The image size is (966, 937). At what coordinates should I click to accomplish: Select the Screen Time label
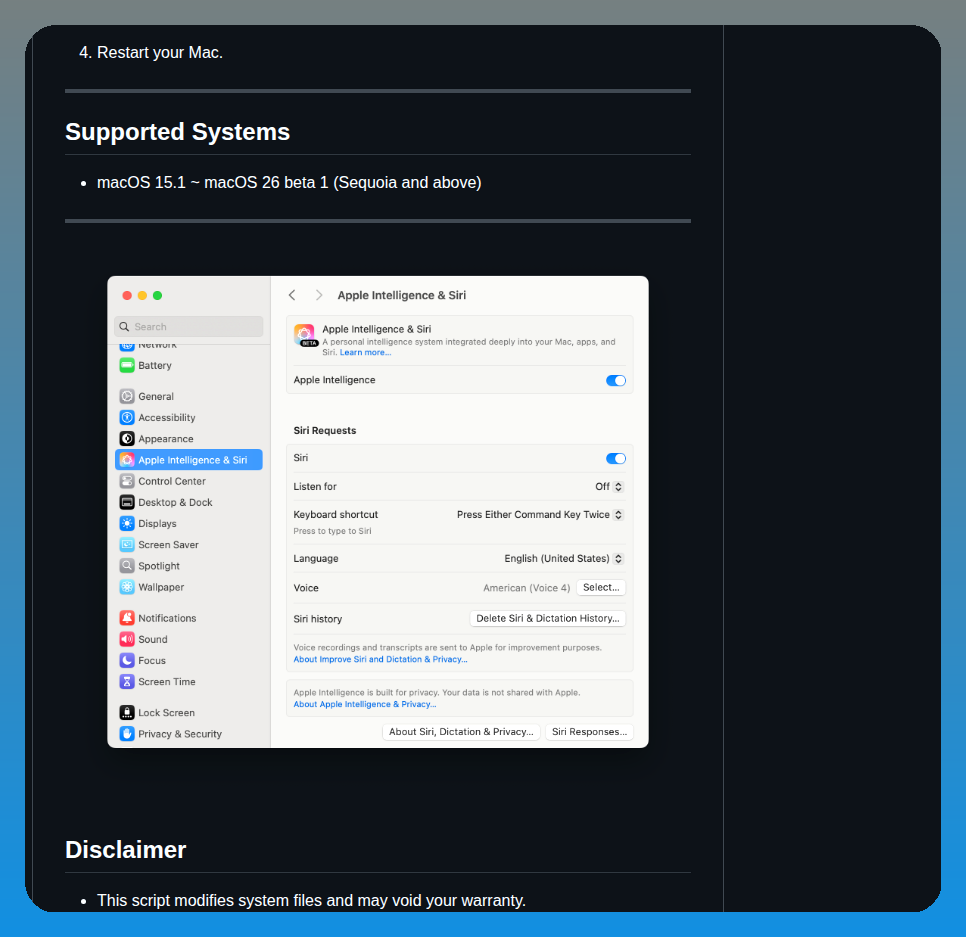(167, 682)
